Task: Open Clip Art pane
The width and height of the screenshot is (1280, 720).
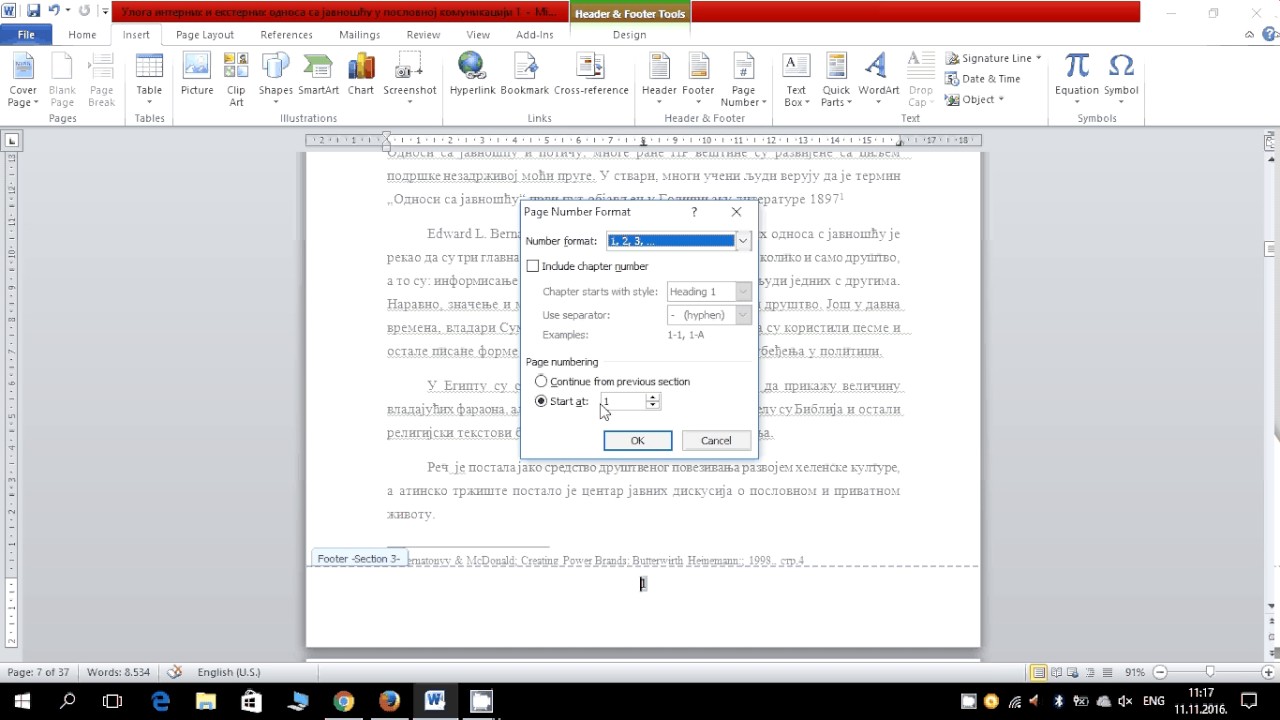Action: coord(236,80)
